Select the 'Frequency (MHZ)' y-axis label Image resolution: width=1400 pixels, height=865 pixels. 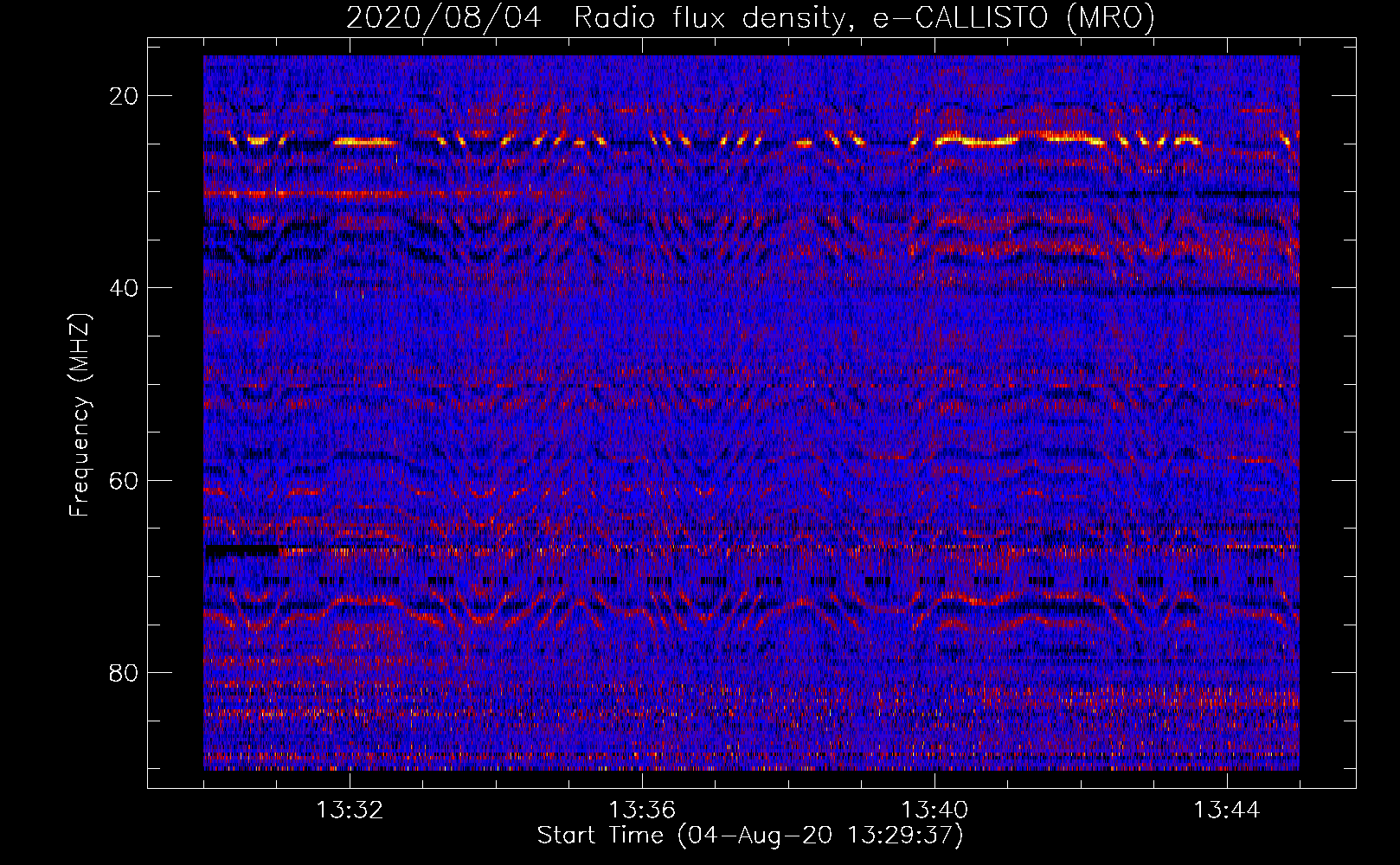pos(80,415)
